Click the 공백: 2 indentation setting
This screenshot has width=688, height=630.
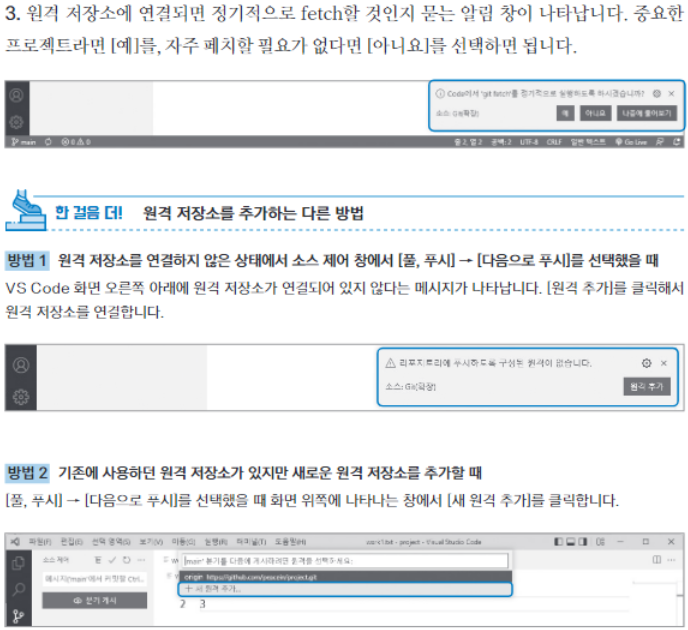coord(501,142)
